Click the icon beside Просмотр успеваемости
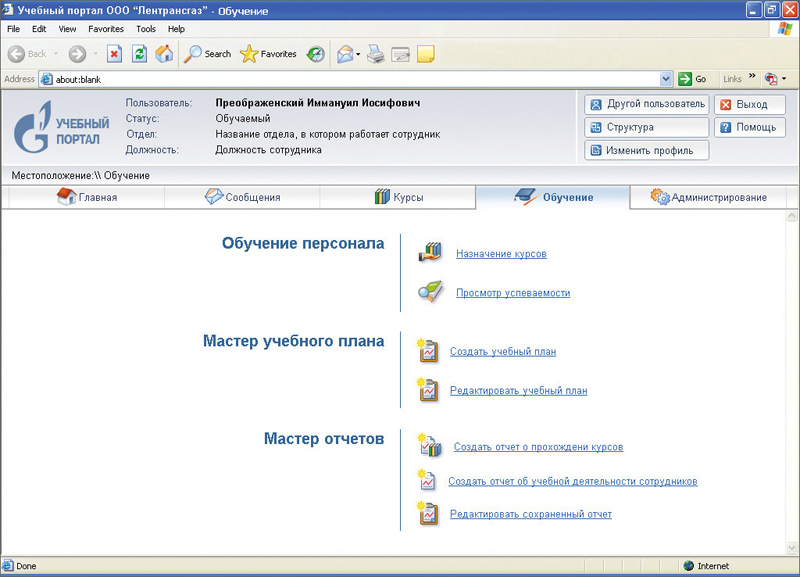This screenshot has height=577, width=800. (x=429, y=292)
